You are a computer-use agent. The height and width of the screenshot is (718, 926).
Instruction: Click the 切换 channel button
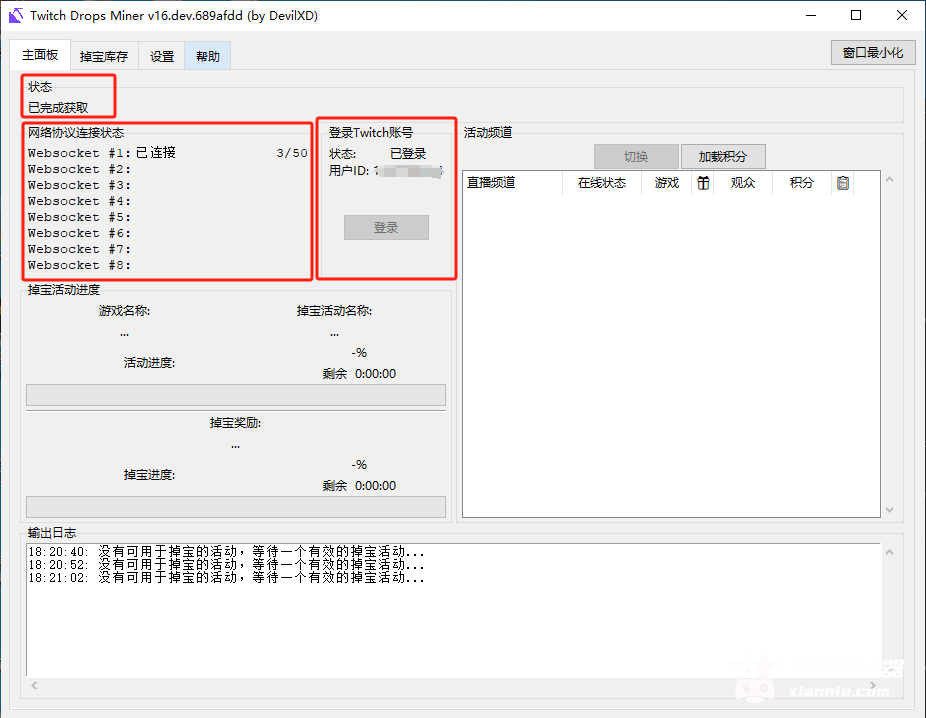tap(636, 156)
